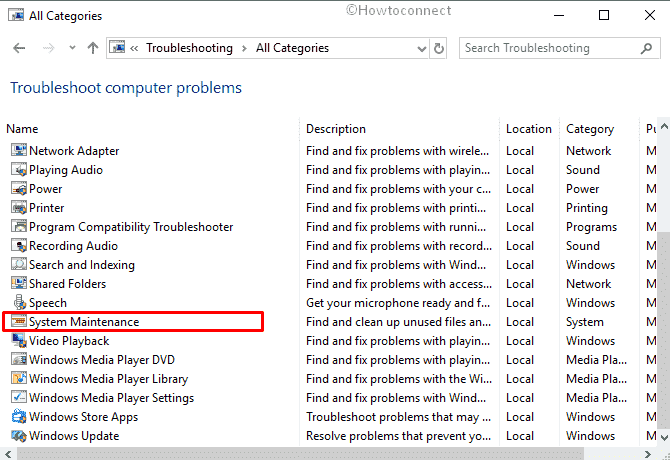The height and width of the screenshot is (460, 670).
Task: Expand the chevron after Troubleshooting breadcrumb
Action: tap(244, 48)
